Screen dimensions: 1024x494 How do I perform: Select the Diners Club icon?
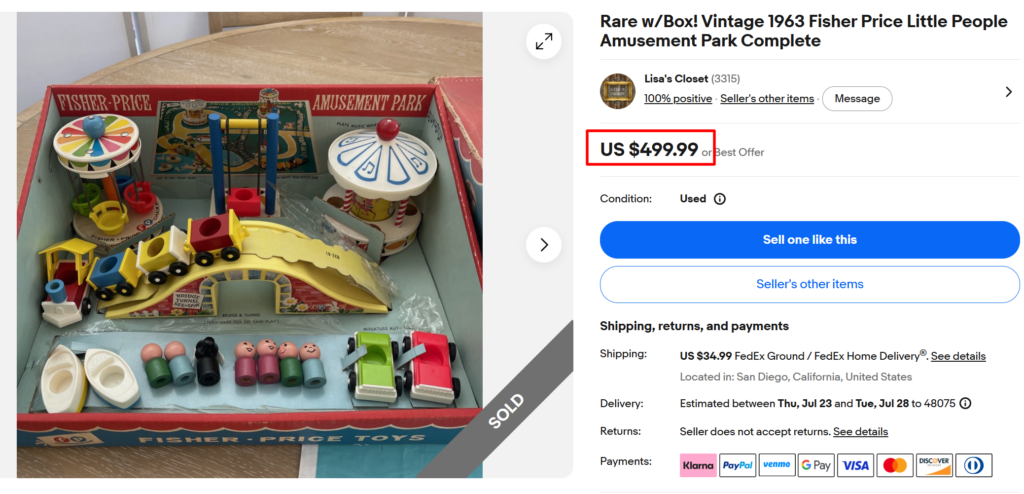(974, 465)
